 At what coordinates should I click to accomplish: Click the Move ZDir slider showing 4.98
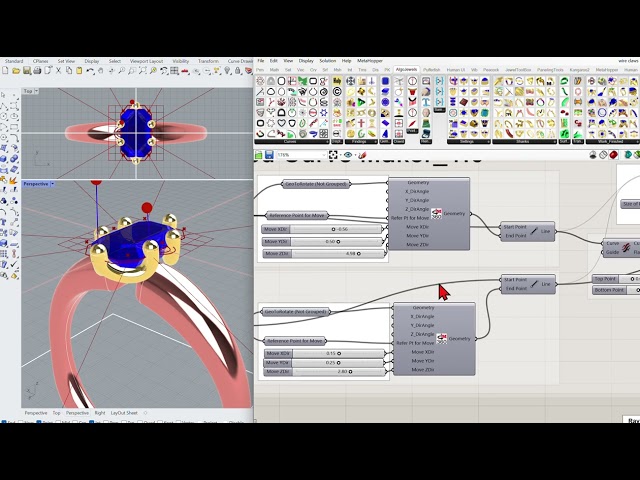(323, 253)
